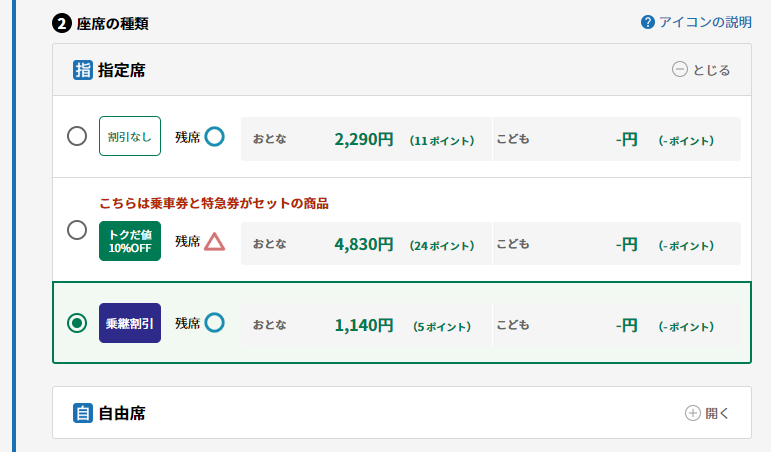Select the トクだ値 10%OFF radio button
The width and height of the screenshot is (771, 452).
(77, 230)
